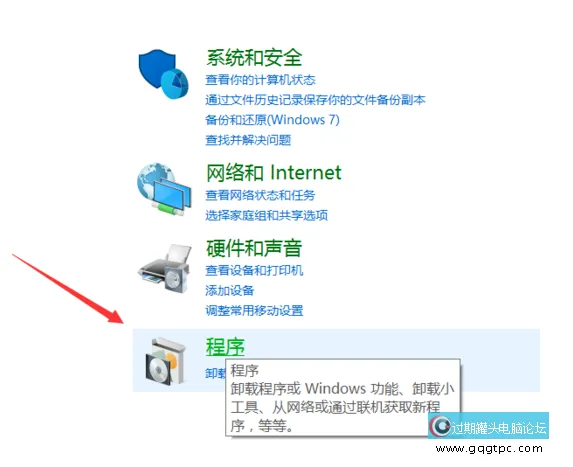The width and height of the screenshot is (573, 467).
Task: Click 查找并解决问题 link
Action: click(x=248, y=140)
